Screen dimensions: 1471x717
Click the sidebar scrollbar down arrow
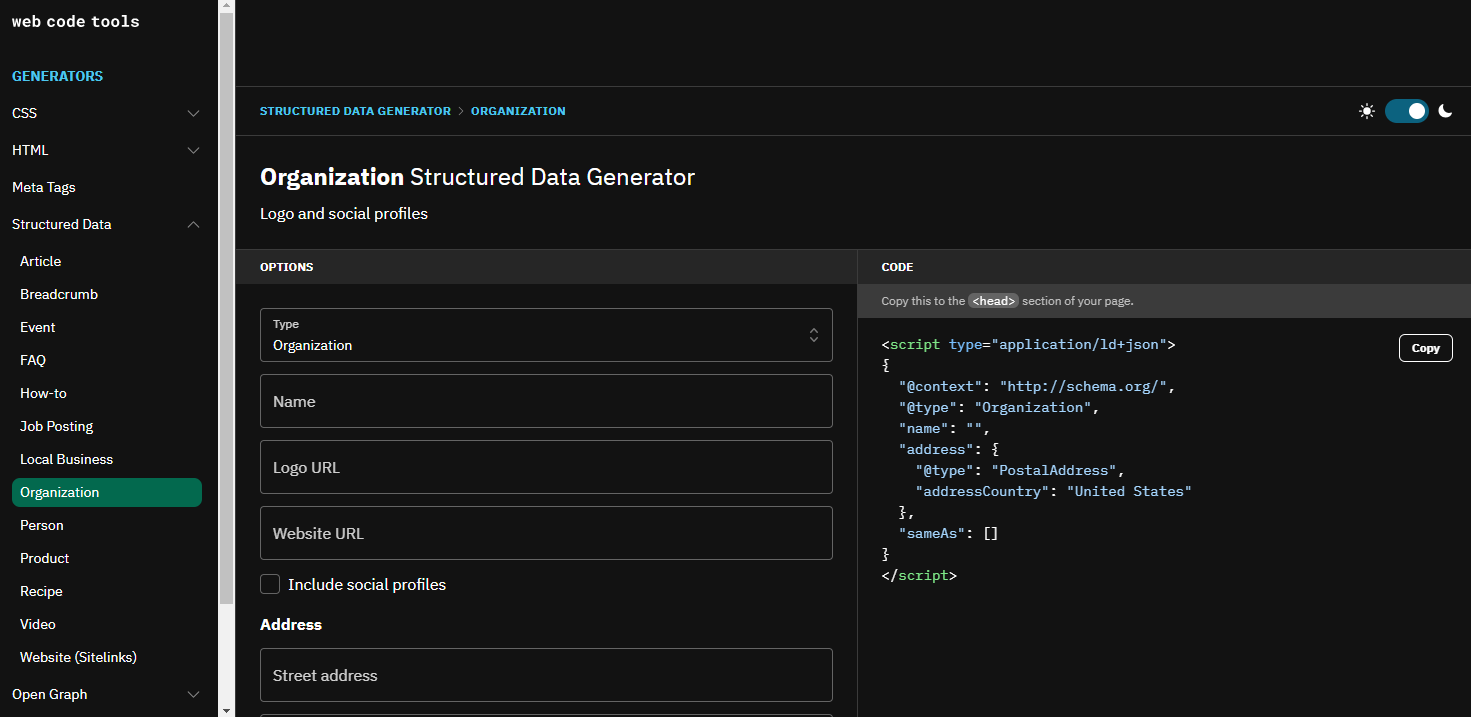pyautogui.click(x=226, y=709)
